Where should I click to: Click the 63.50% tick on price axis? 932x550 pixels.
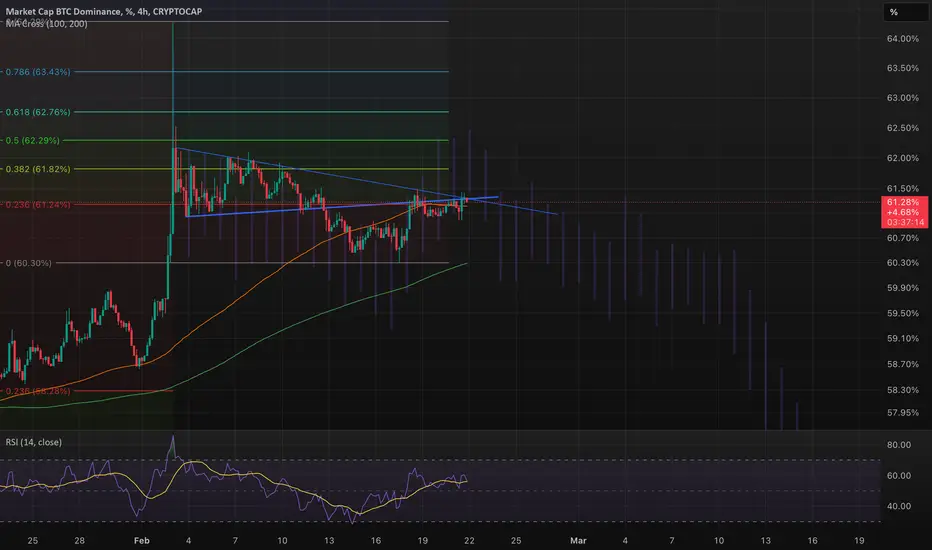[x=902, y=68]
